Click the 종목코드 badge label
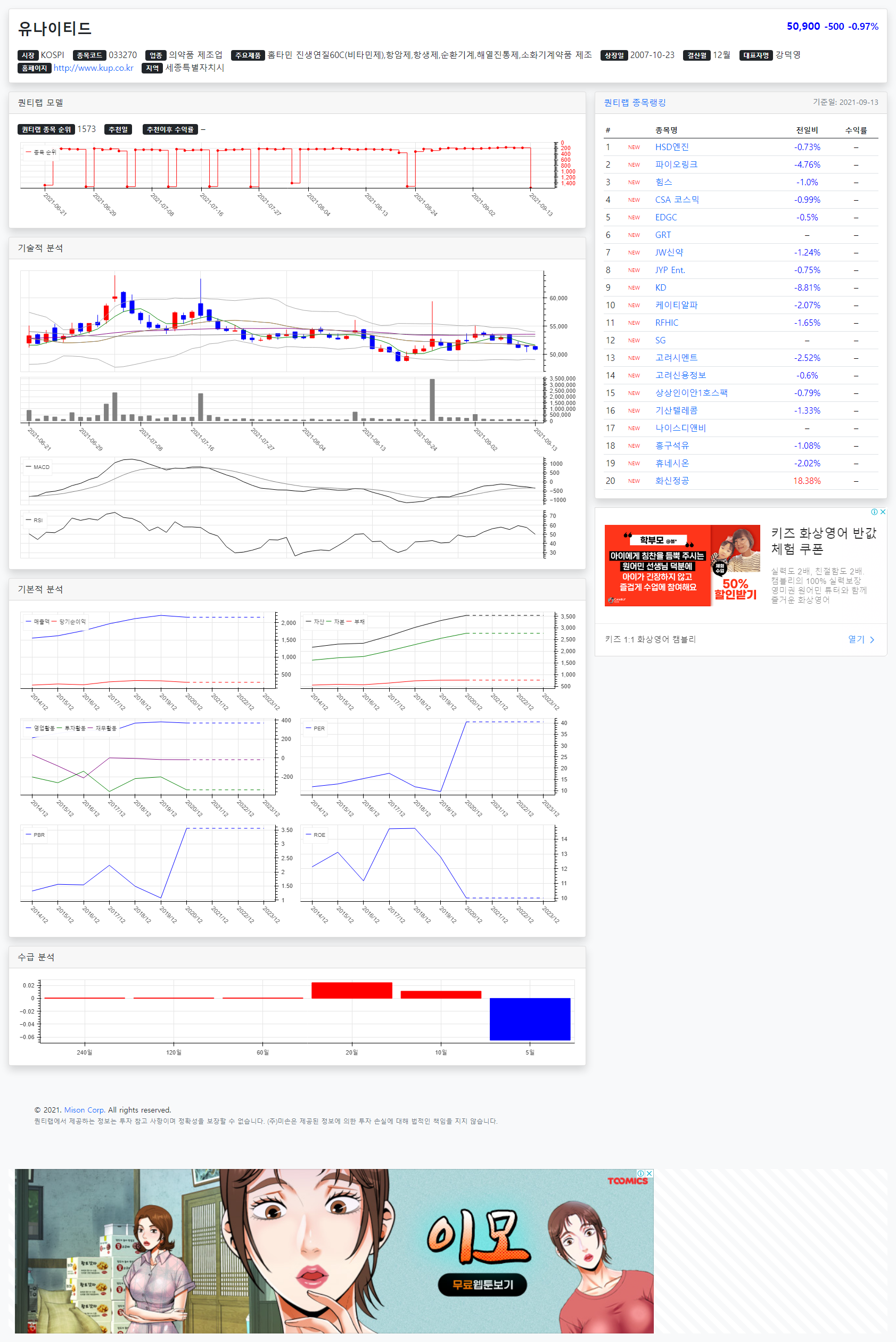This screenshot has width=896, height=1342. (x=90, y=55)
